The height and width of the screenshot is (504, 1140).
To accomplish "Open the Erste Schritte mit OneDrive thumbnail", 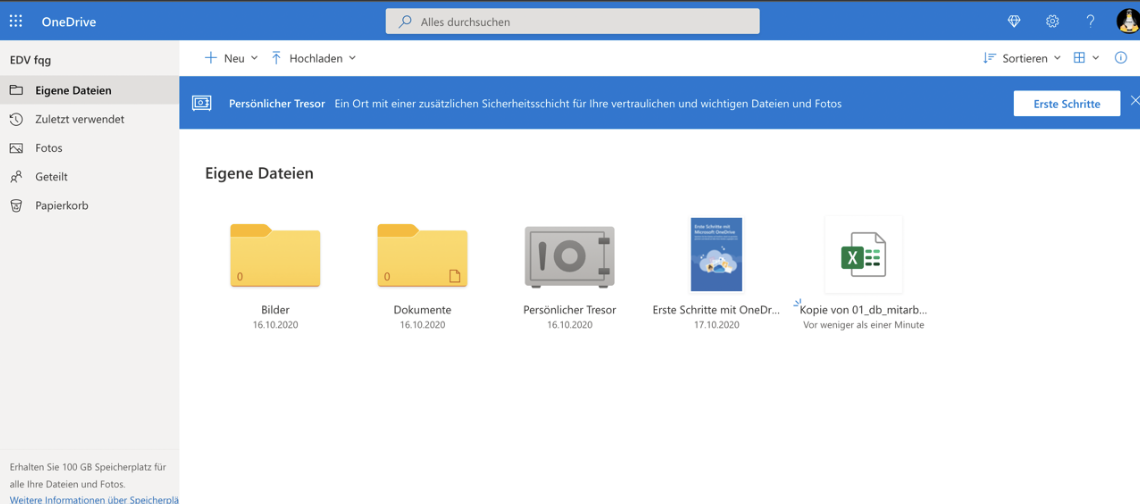I will pos(716,255).
